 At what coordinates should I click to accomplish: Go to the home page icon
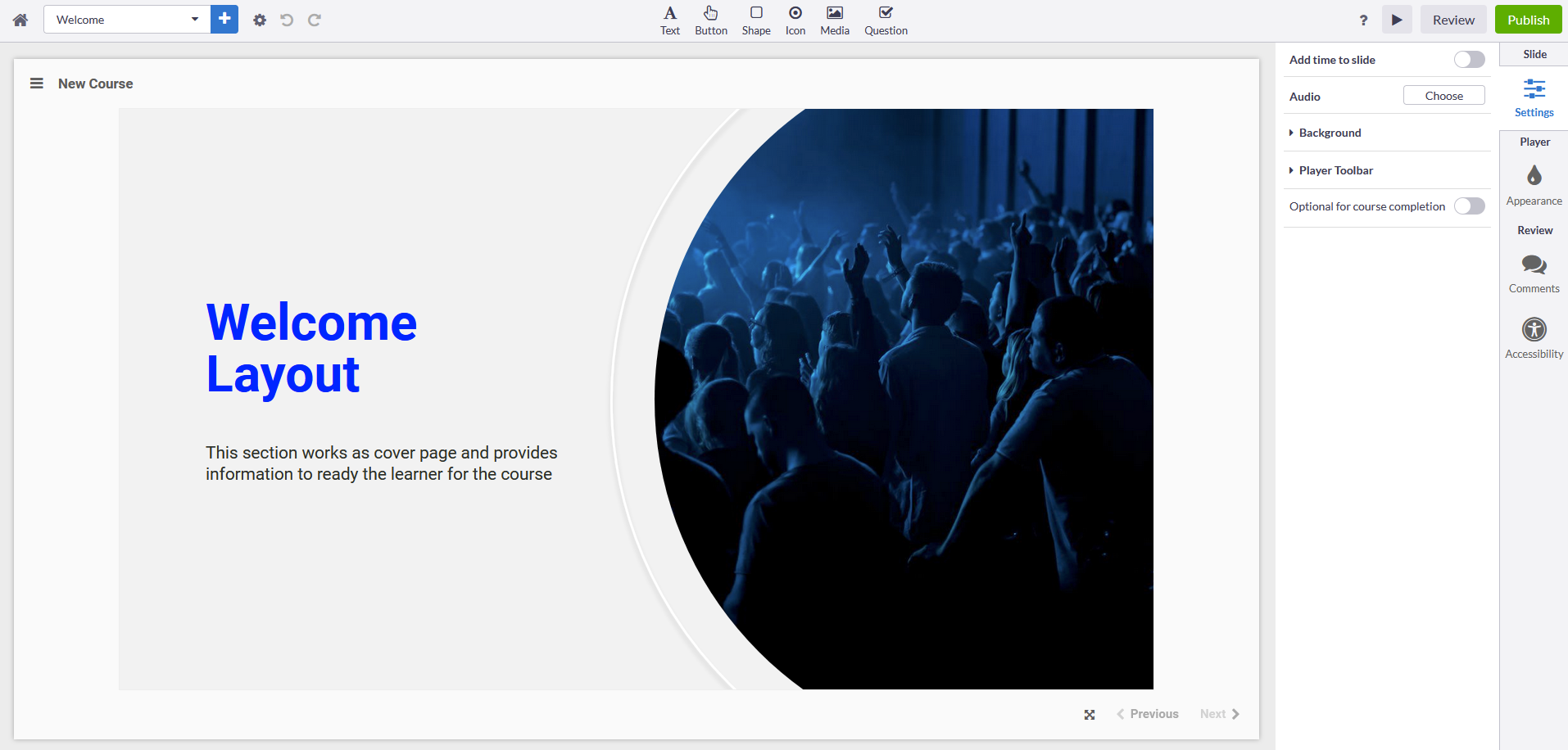tap(20, 20)
